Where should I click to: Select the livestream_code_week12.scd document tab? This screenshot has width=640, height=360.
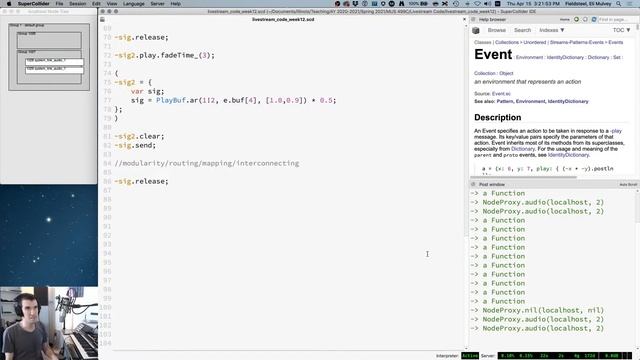(x=283, y=20)
